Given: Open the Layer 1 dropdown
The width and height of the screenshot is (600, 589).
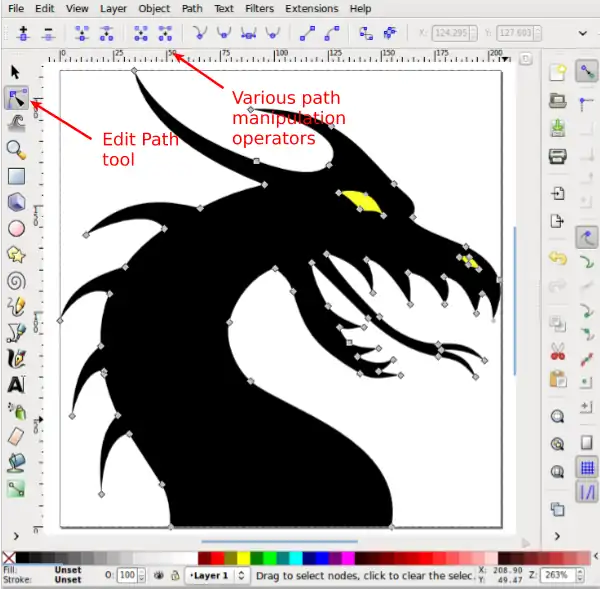Looking at the screenshot, I should coord(216,576).
